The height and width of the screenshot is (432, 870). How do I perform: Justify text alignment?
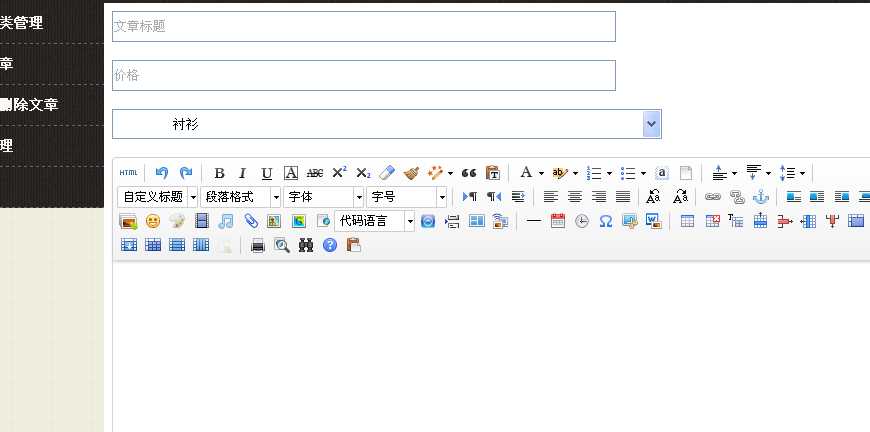[623, 197]
